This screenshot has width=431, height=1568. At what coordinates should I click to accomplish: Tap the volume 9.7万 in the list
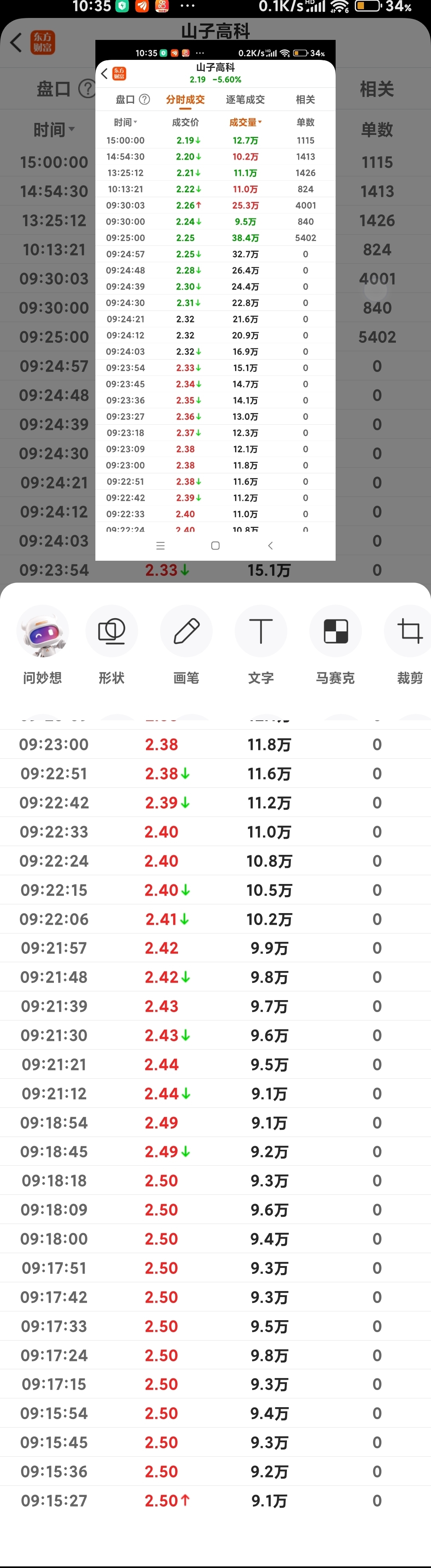point(269,1006)
